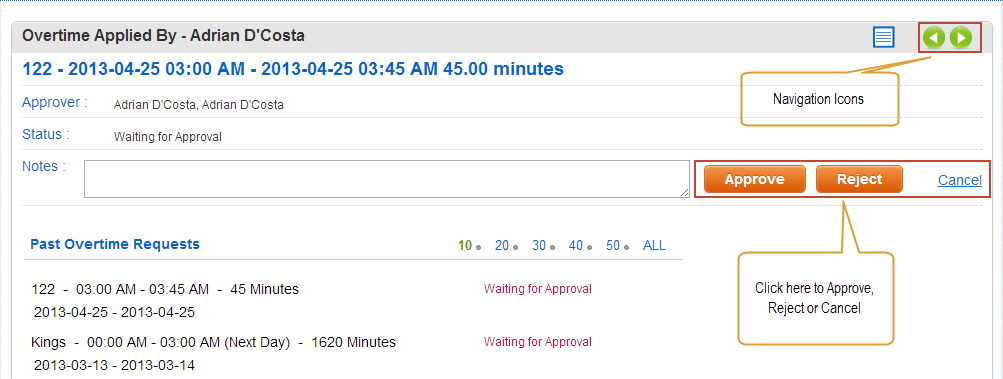Click the Past Overtime Requests heading
The image size is (1003, 379).
click(x=115, y=244)
